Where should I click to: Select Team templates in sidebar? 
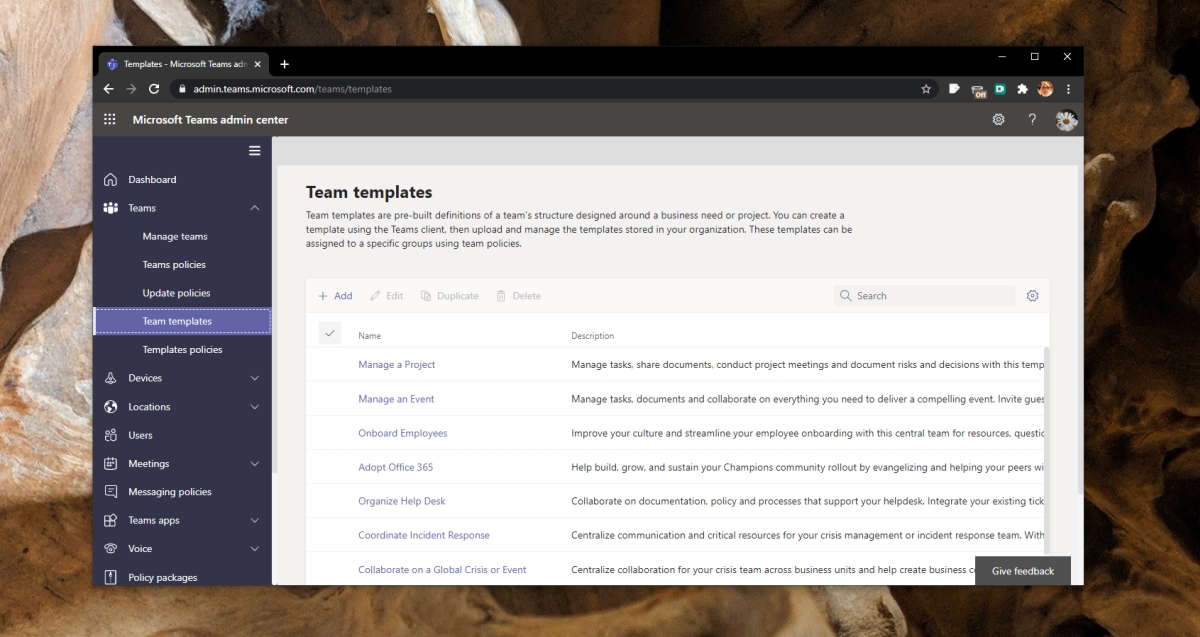click(182, 321)
